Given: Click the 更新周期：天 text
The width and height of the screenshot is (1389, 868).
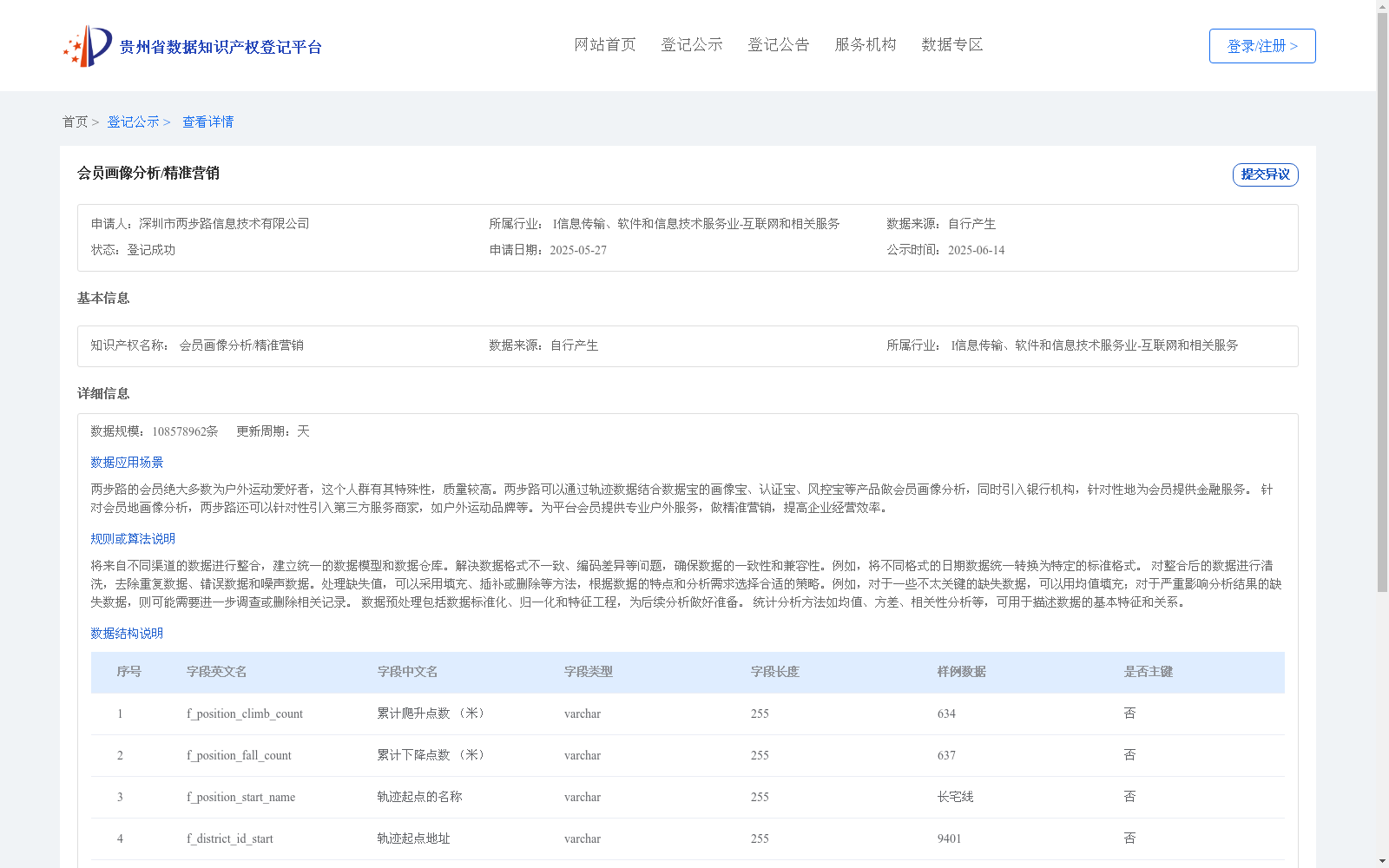Looking at the screenshot, I should [x=273, y=431].
